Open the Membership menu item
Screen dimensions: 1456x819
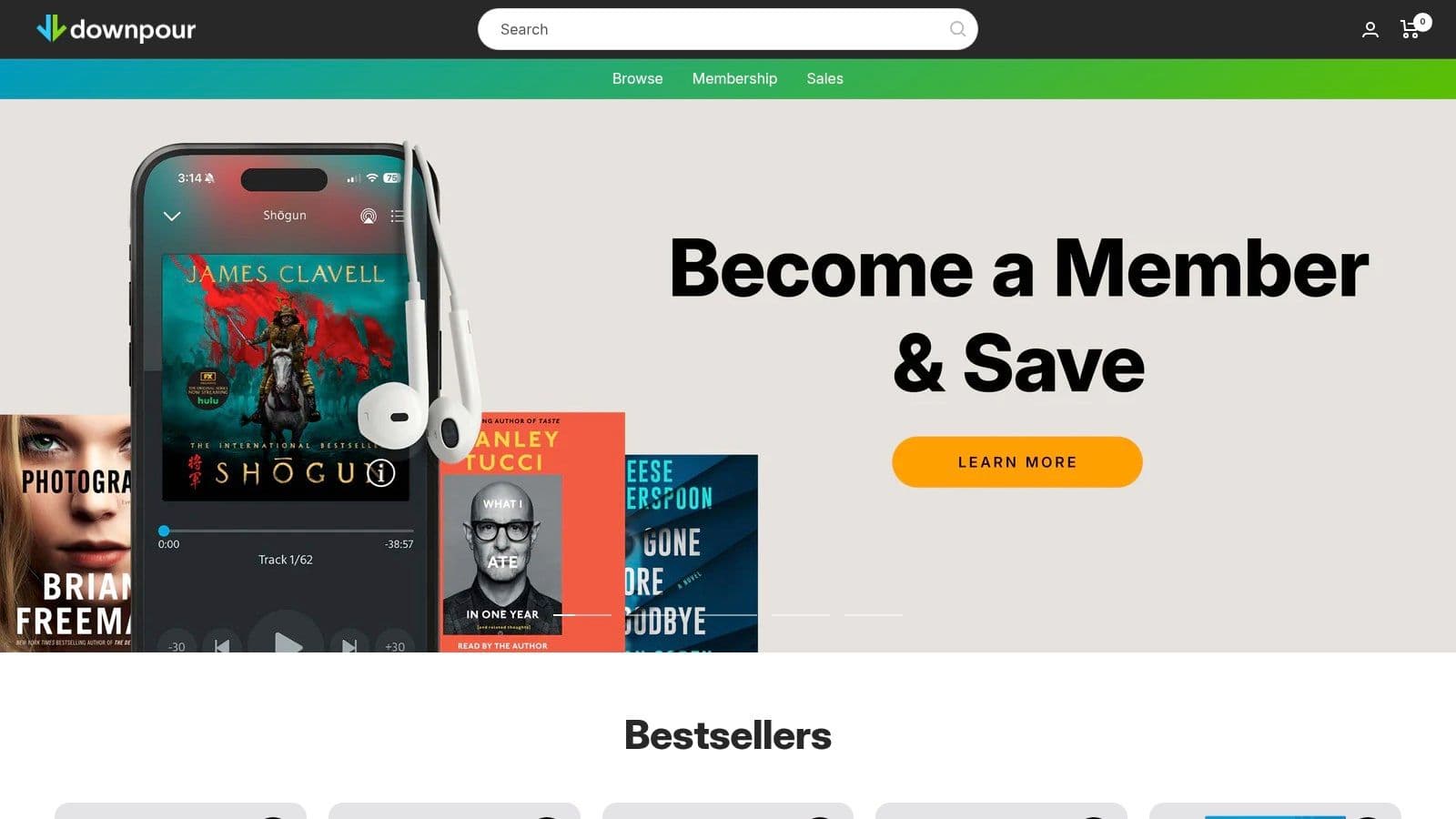pyautogui.click(x=734, y=78)
